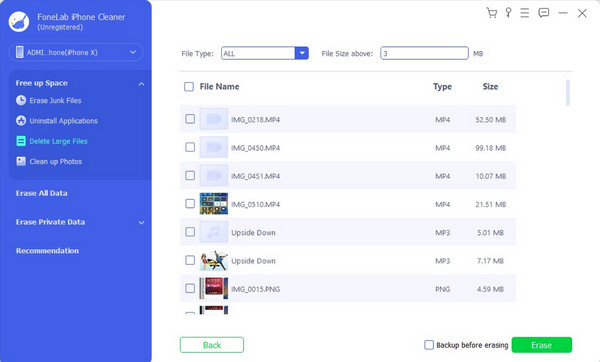Open the File Type dropdown arrow
The height and width of the screenshot is (362, 600).
302,53
